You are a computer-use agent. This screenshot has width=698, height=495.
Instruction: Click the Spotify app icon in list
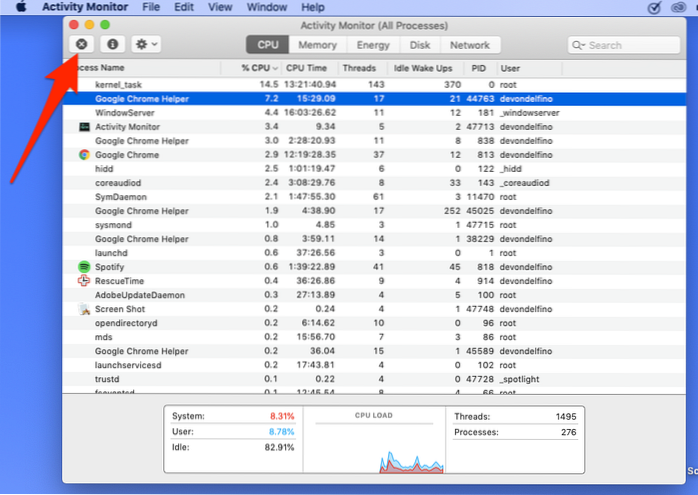pos(84,267)
